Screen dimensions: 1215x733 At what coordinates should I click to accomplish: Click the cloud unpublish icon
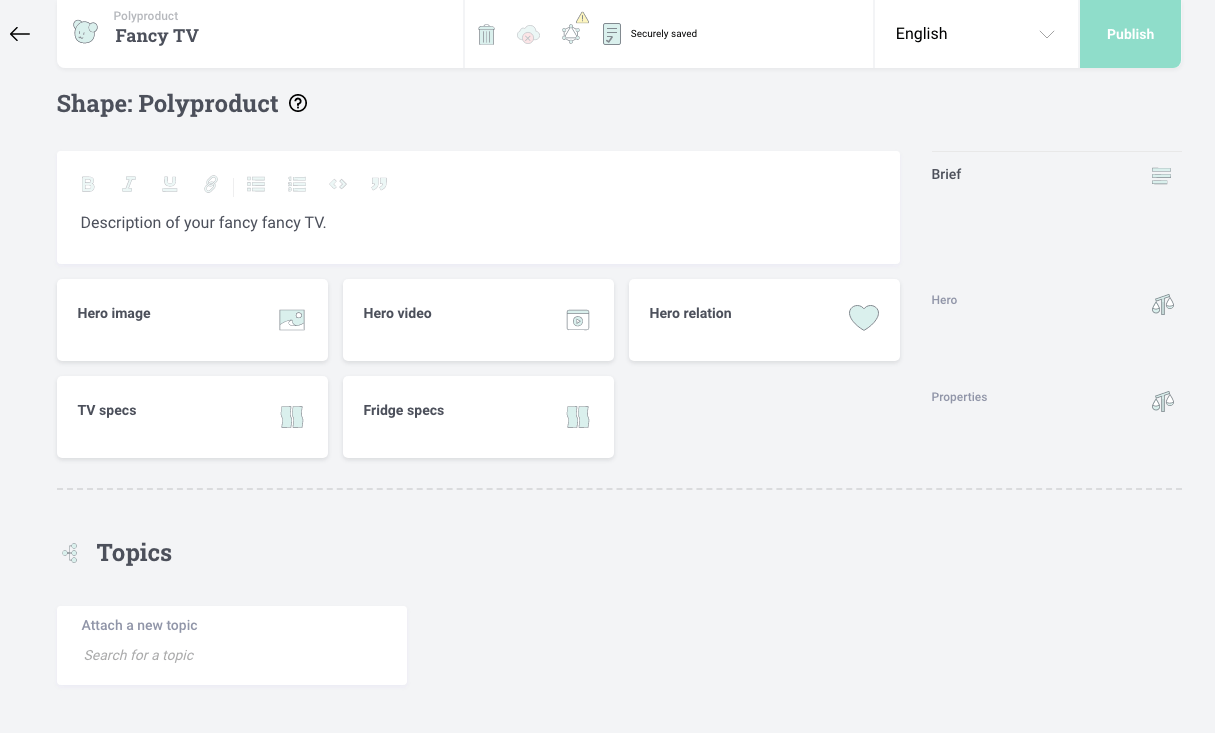(528, 34)
